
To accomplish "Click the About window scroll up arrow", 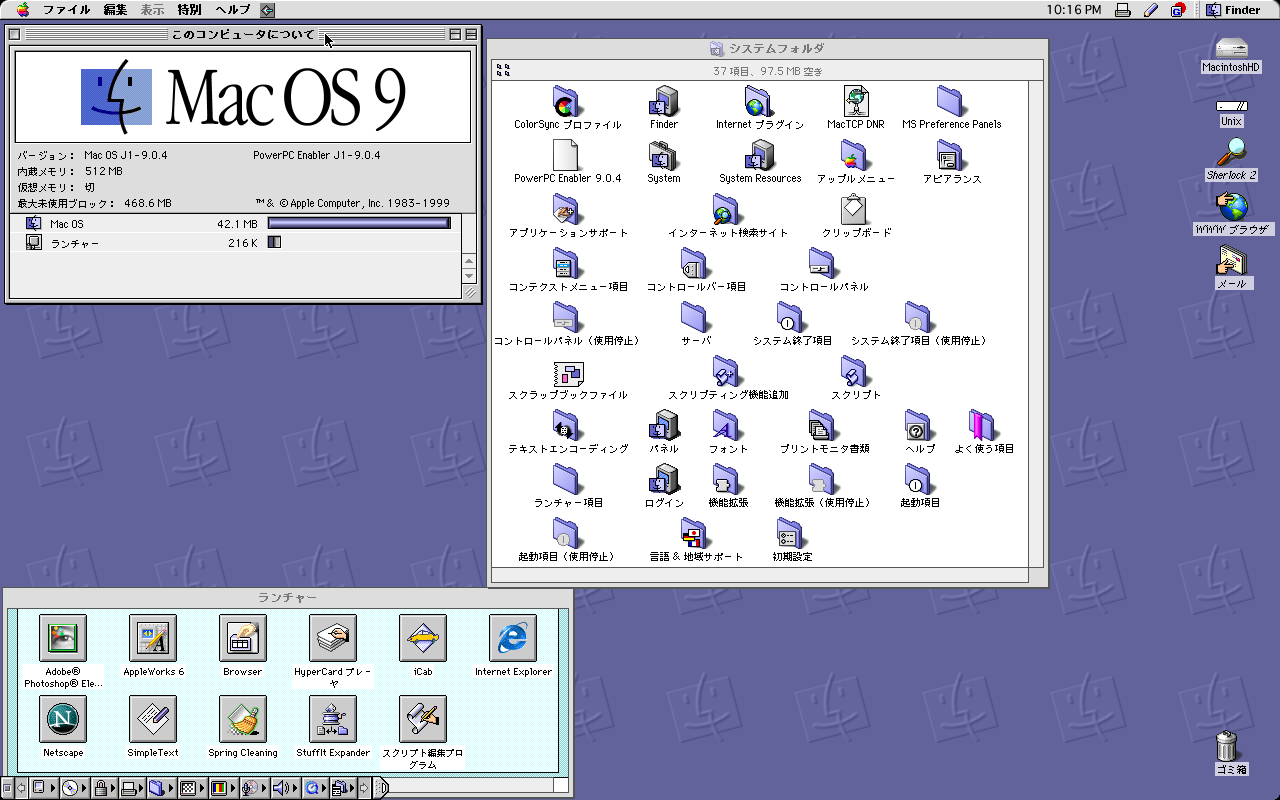I will [469, 260].
